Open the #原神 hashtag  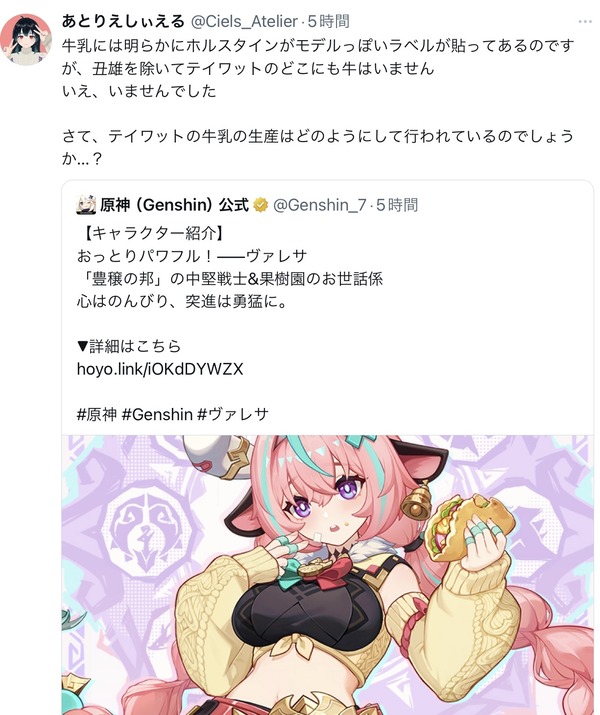97,414
